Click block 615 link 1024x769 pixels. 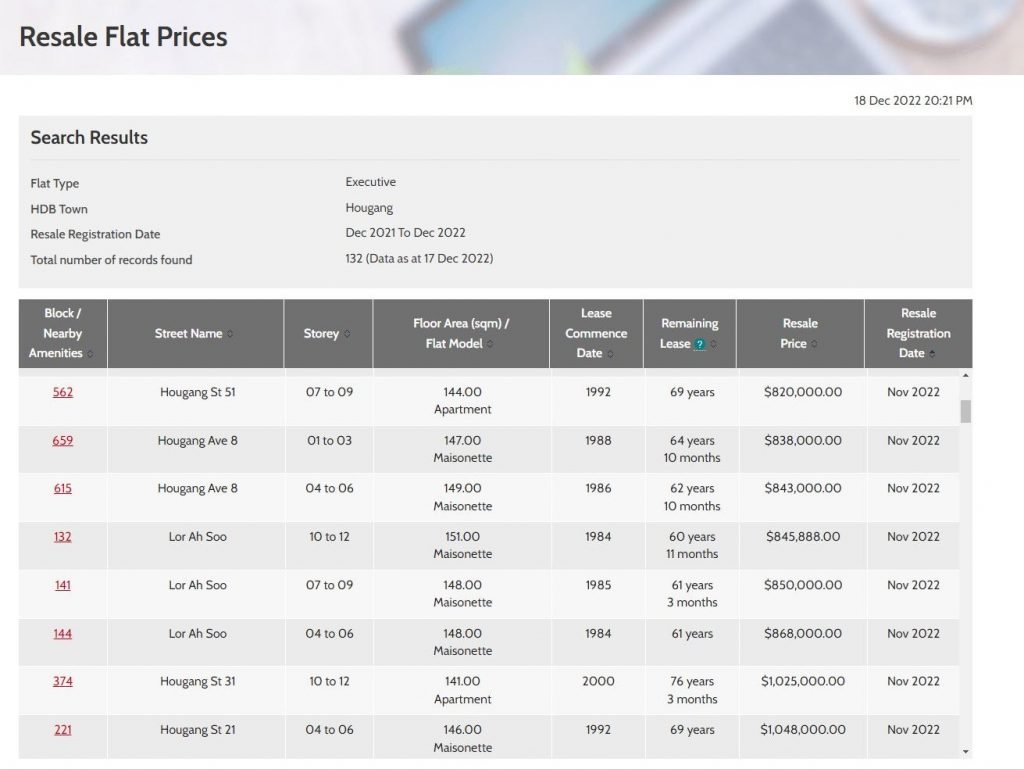[63, 488]
